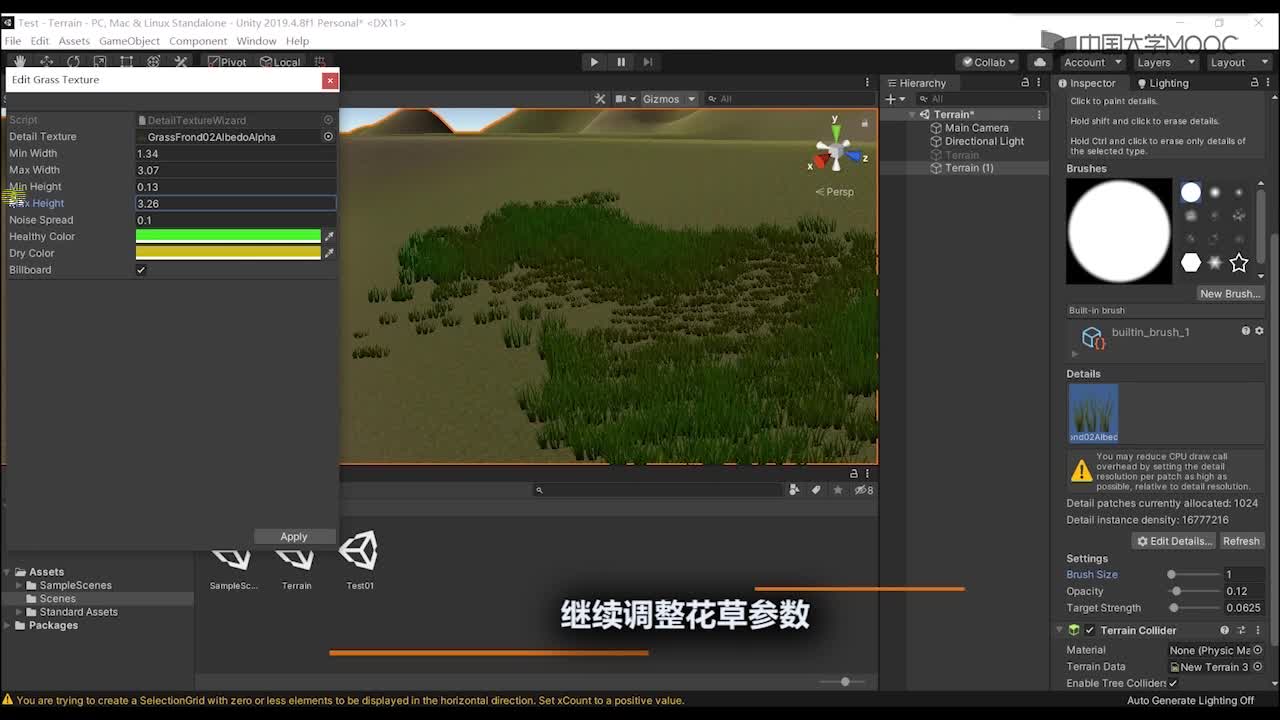Select the Rotate tool in toolbar

pos(73,62)
